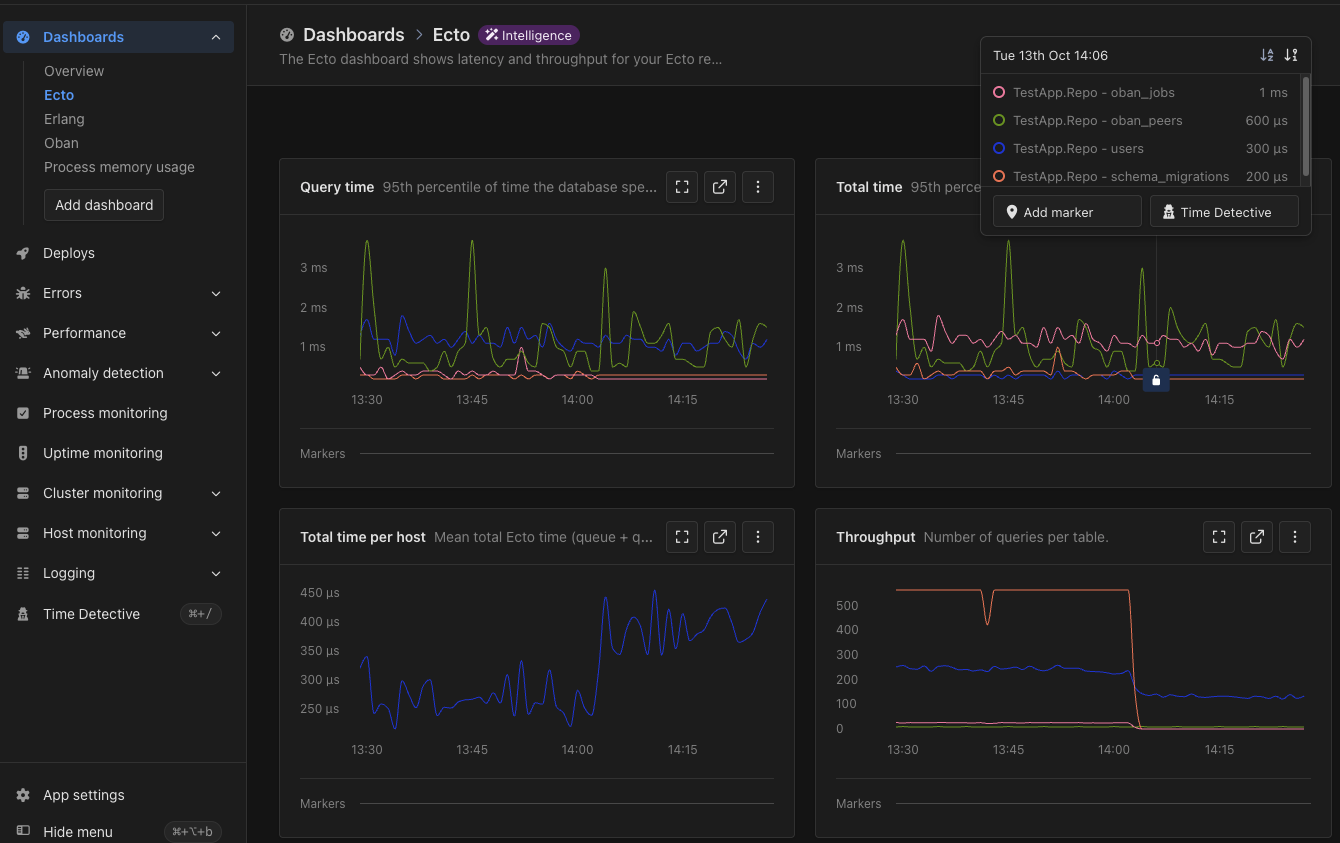Click the Deploys rocket icon
Viewport: 1340px width, 843px height.
coord(23,253)
